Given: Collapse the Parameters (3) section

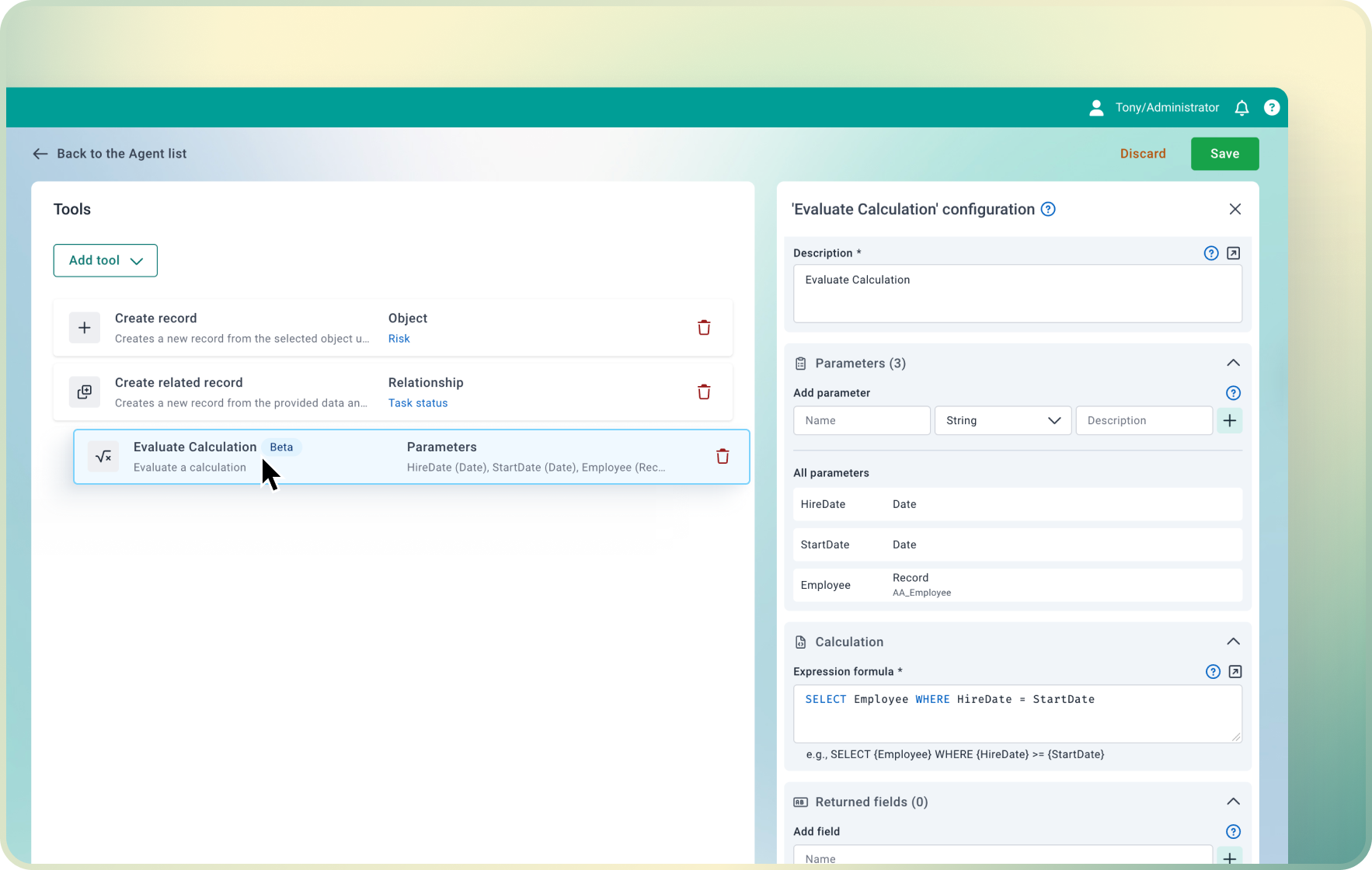Looking at the screenshot, I should point(1232,364).
